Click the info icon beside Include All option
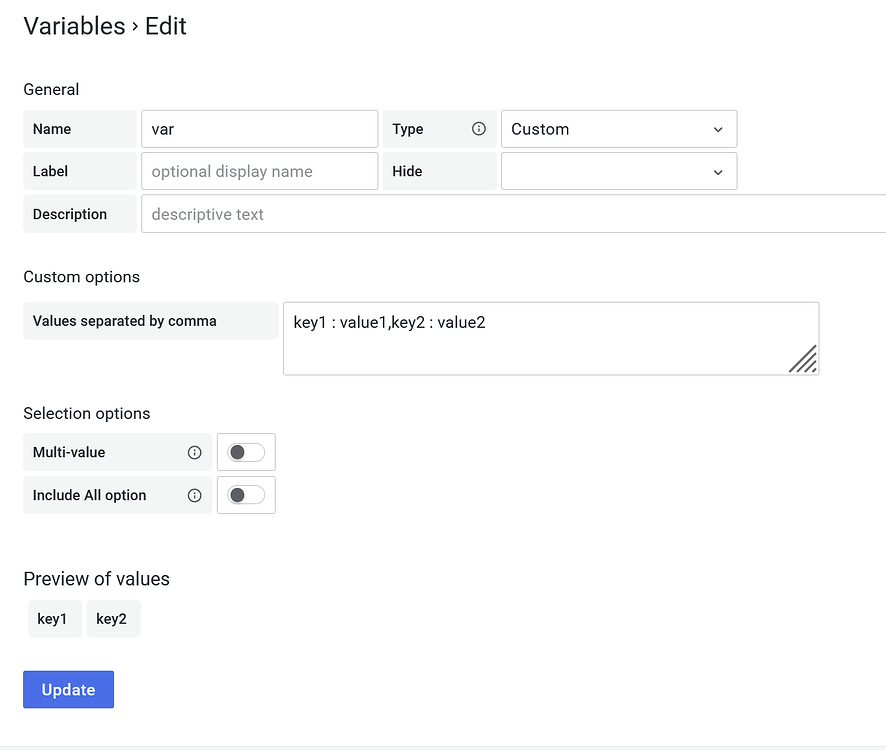 point(194,495)
